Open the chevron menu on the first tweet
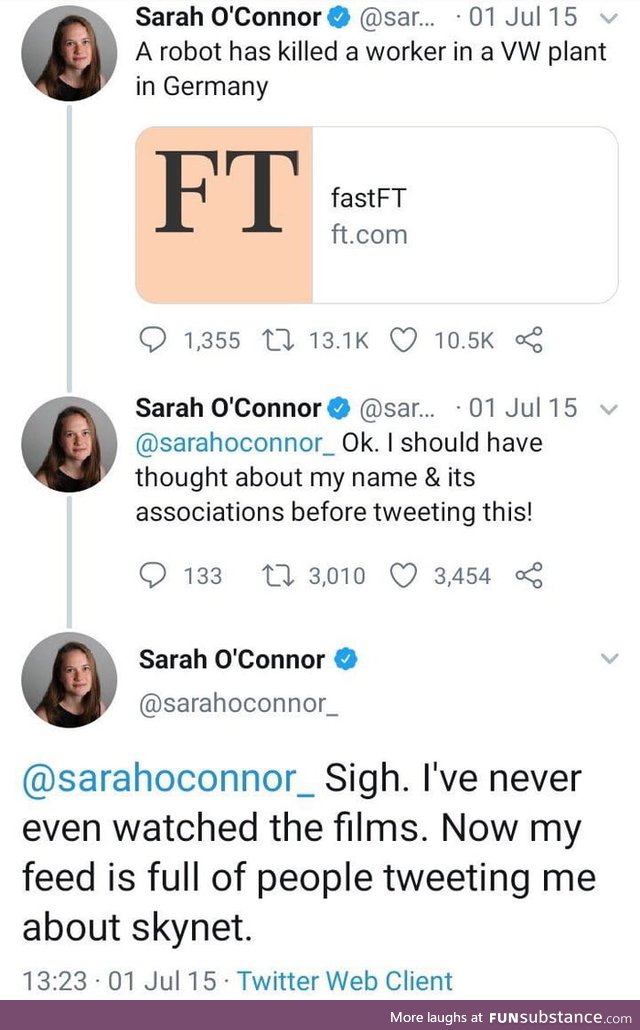Viewport: 640px width, 1030px height. click(611, 17)
